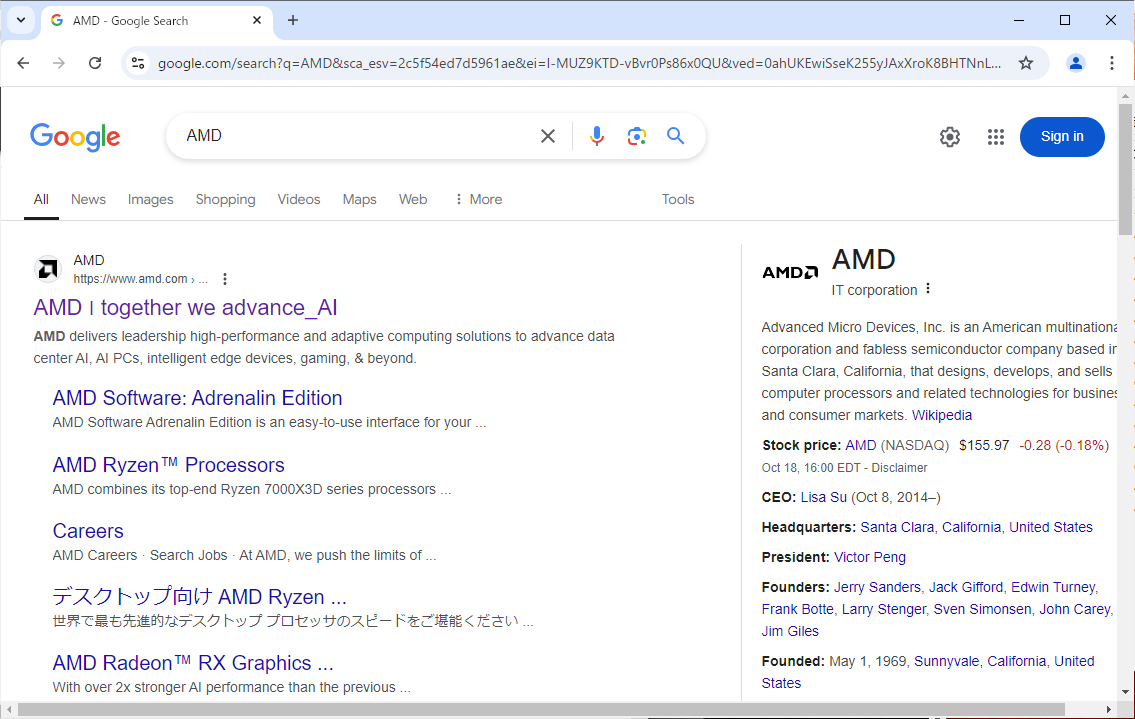Screen dimensions: 1135x719
Task: Clear the search box with X icon
Action: pos(548,136)
